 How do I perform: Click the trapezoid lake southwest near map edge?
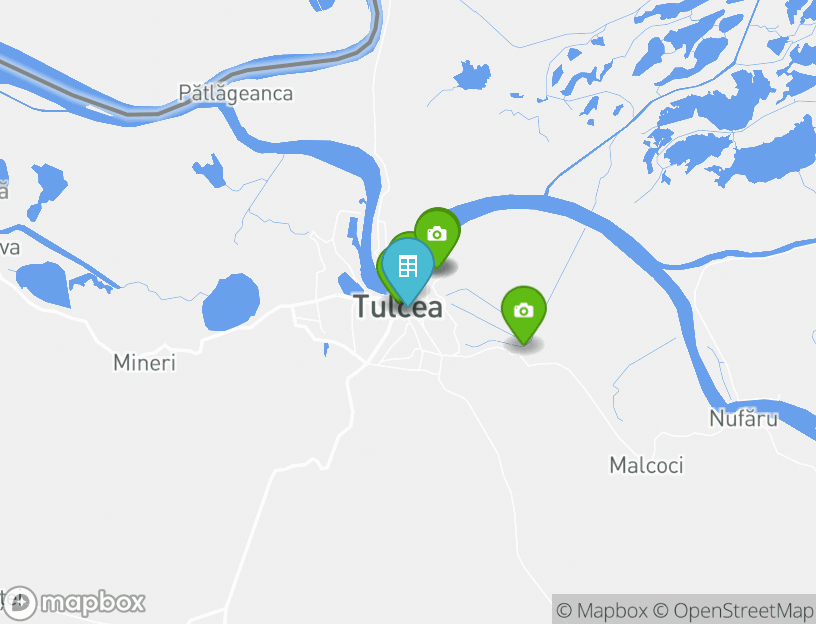tap(44, 284)
